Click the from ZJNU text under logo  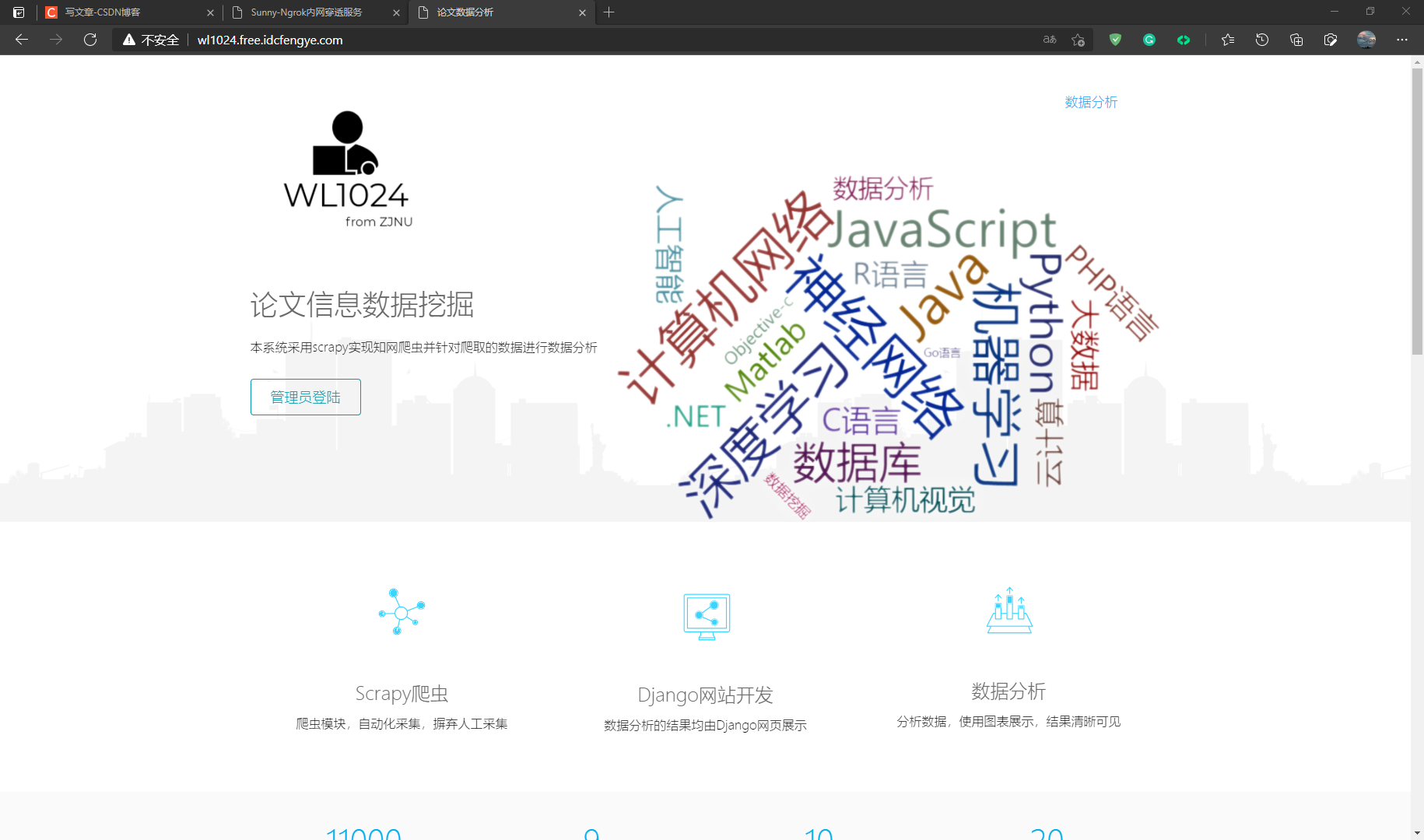pos(379,222)
